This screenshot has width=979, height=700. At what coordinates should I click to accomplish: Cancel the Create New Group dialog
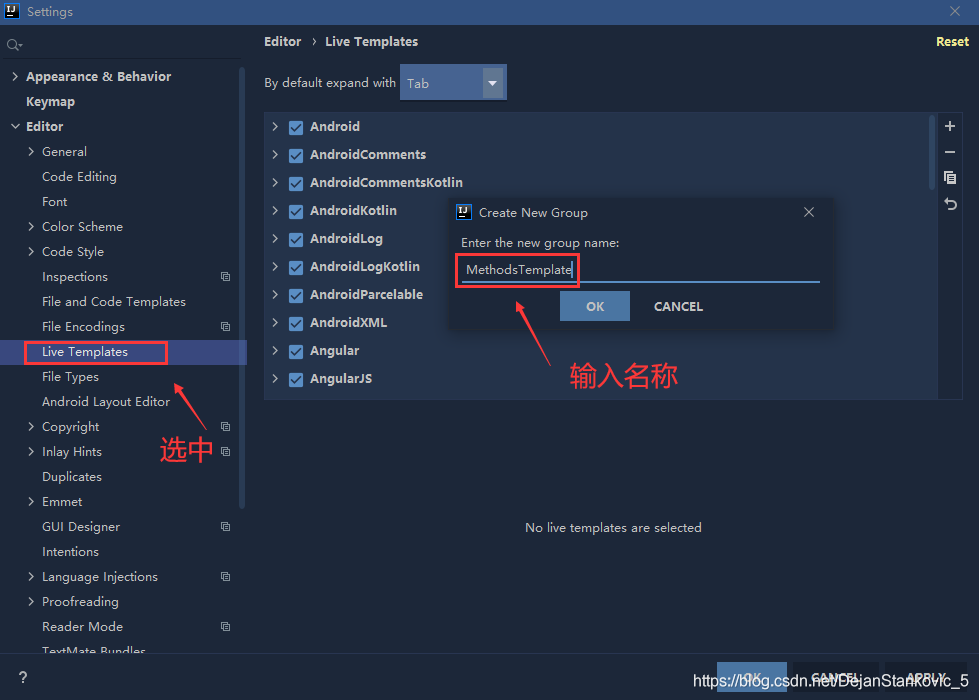point(678,306)
